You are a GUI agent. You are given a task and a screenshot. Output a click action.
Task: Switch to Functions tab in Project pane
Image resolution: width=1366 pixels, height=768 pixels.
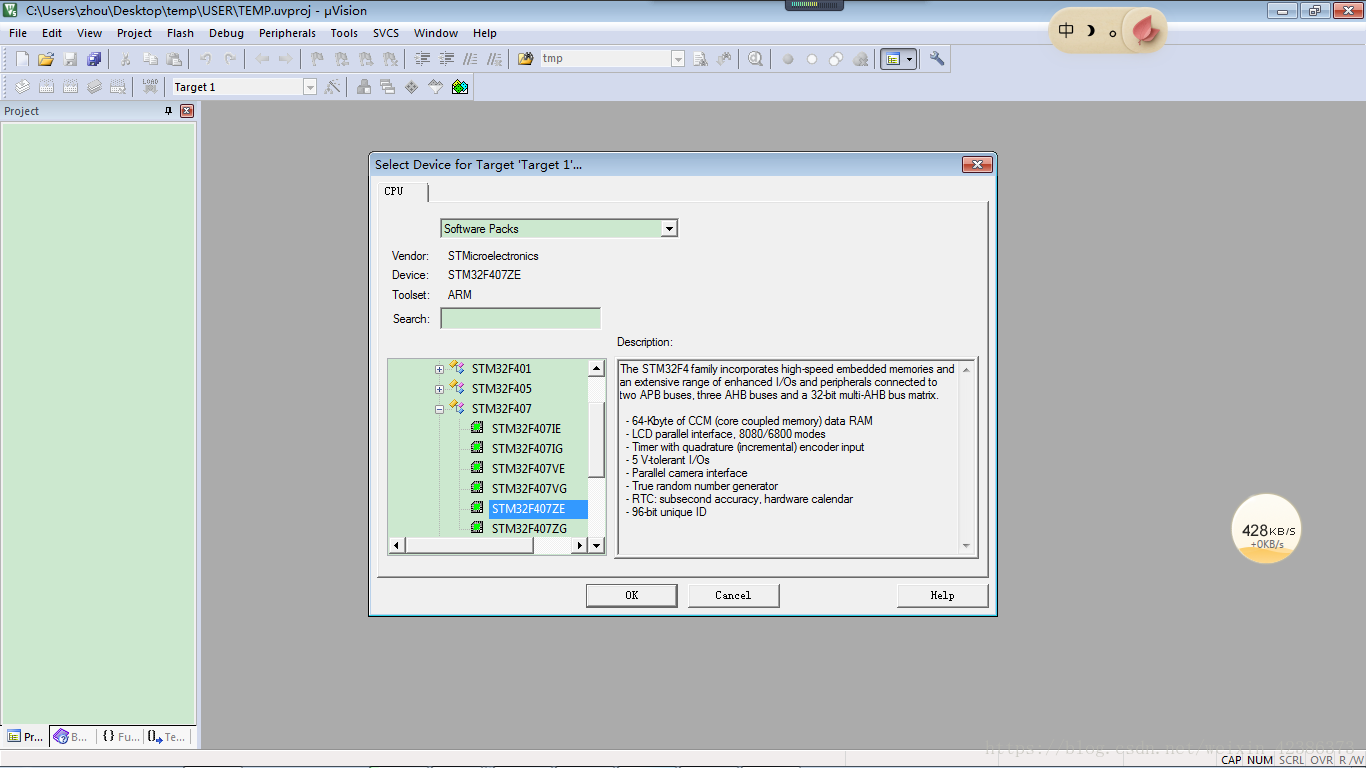(x=120, y=737)
